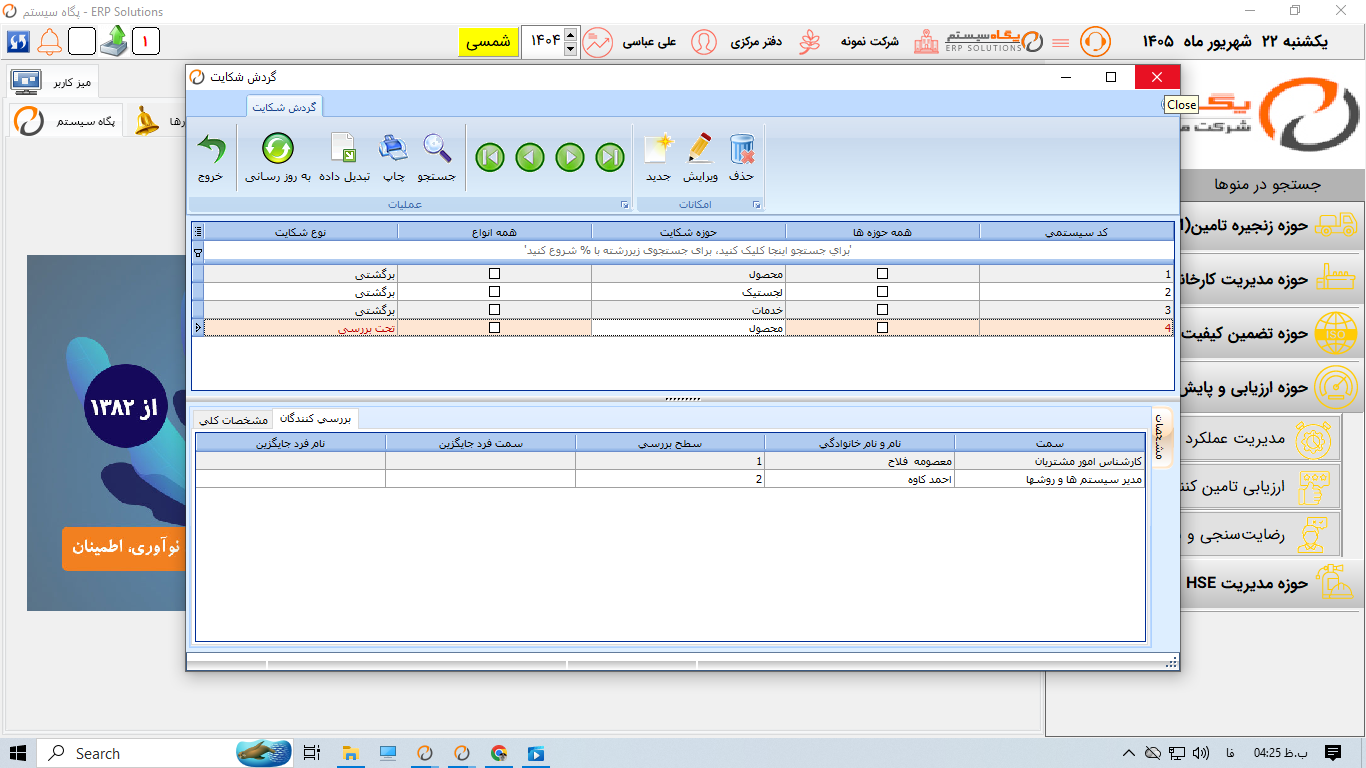Screen dimensions: 1366x768
Task: Tick همه حوزه ها checkbox in row 4
Action: coord(882,327)
